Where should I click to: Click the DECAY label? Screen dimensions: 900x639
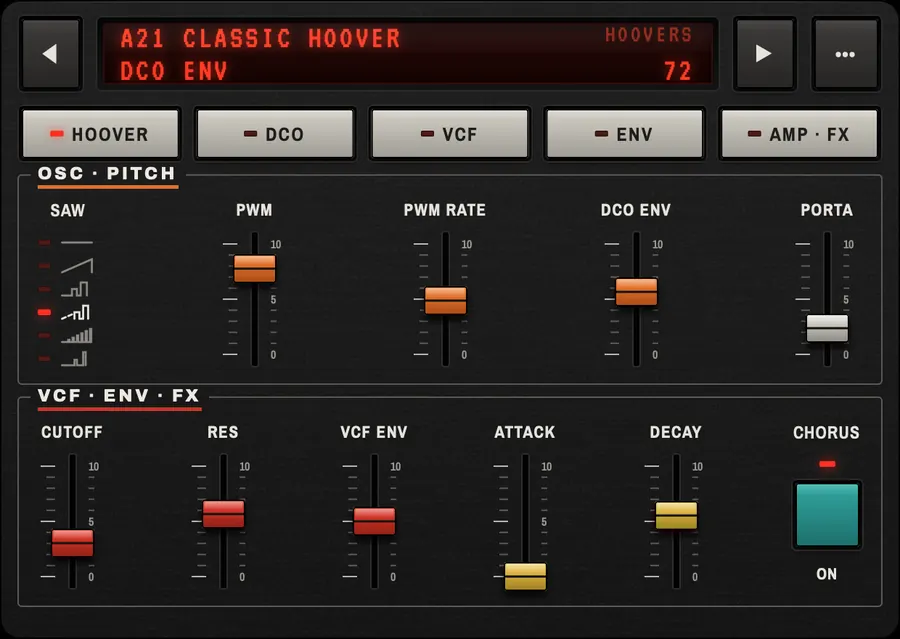(676, 432)
